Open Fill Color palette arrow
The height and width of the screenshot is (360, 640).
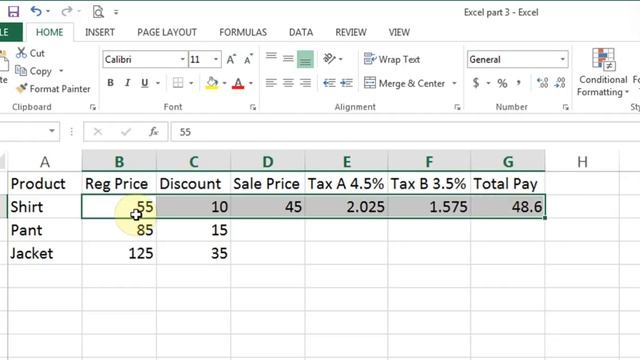click(x=224, y=83)
